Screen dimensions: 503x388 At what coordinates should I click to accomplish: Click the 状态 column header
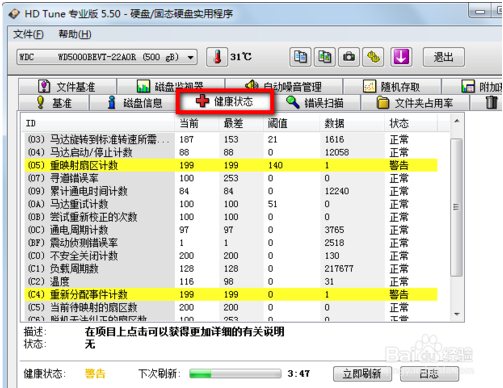(x=411, y=123)
